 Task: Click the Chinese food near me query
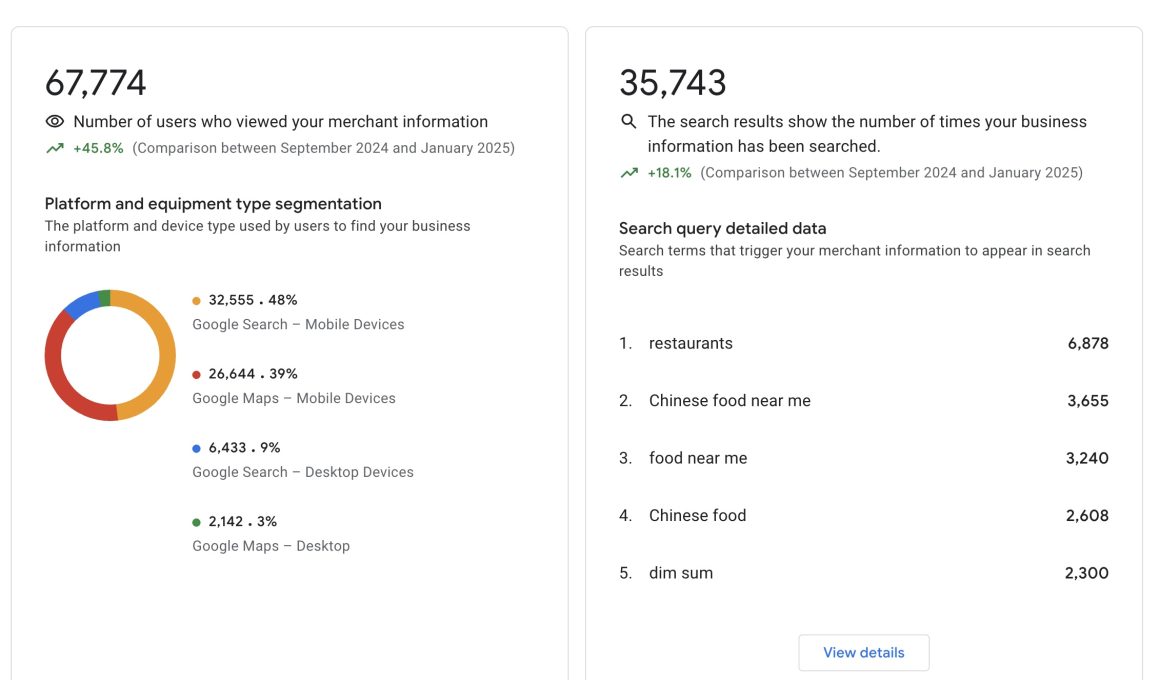click(729, 400)
